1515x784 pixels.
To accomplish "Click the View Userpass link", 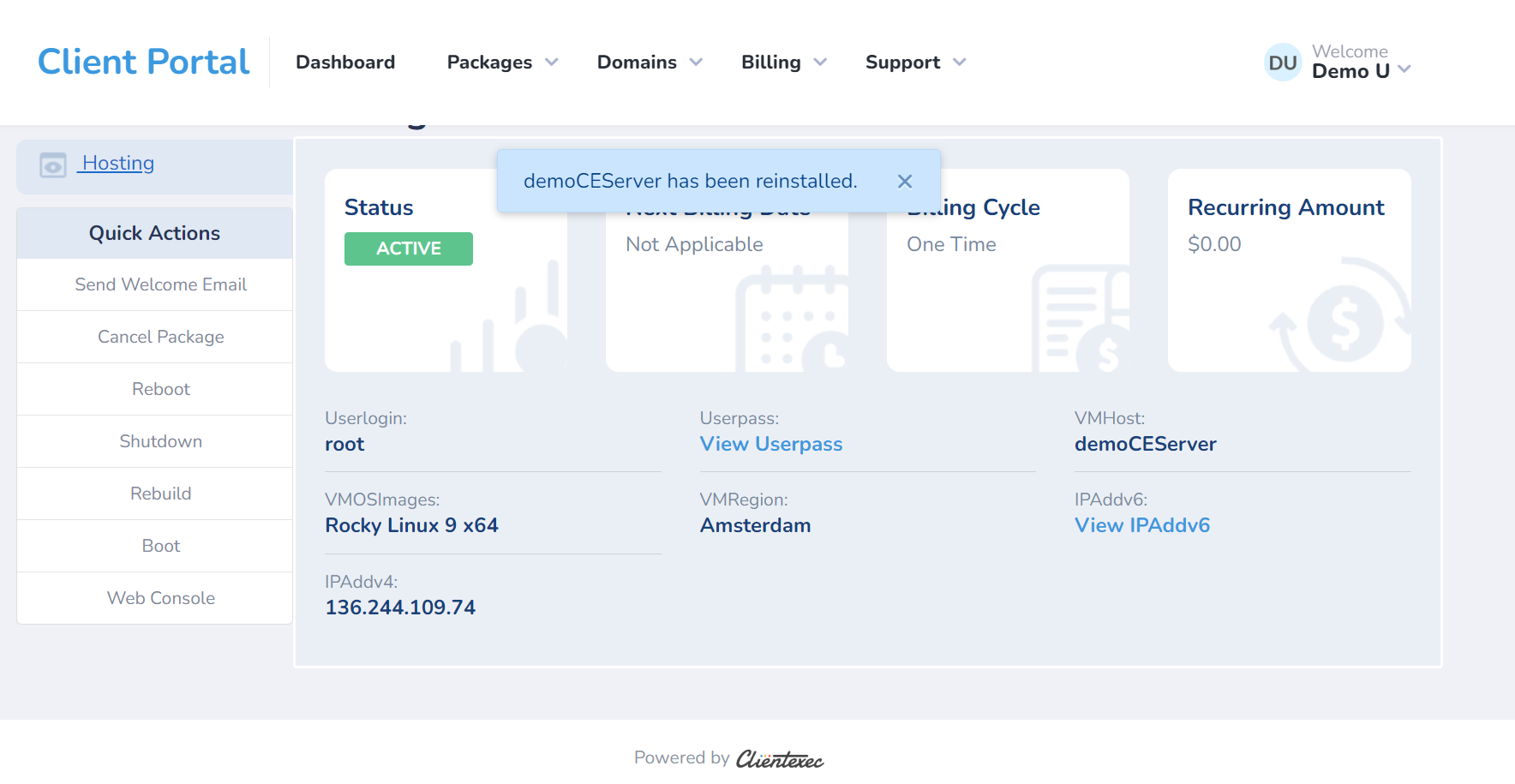I will 771,444.
